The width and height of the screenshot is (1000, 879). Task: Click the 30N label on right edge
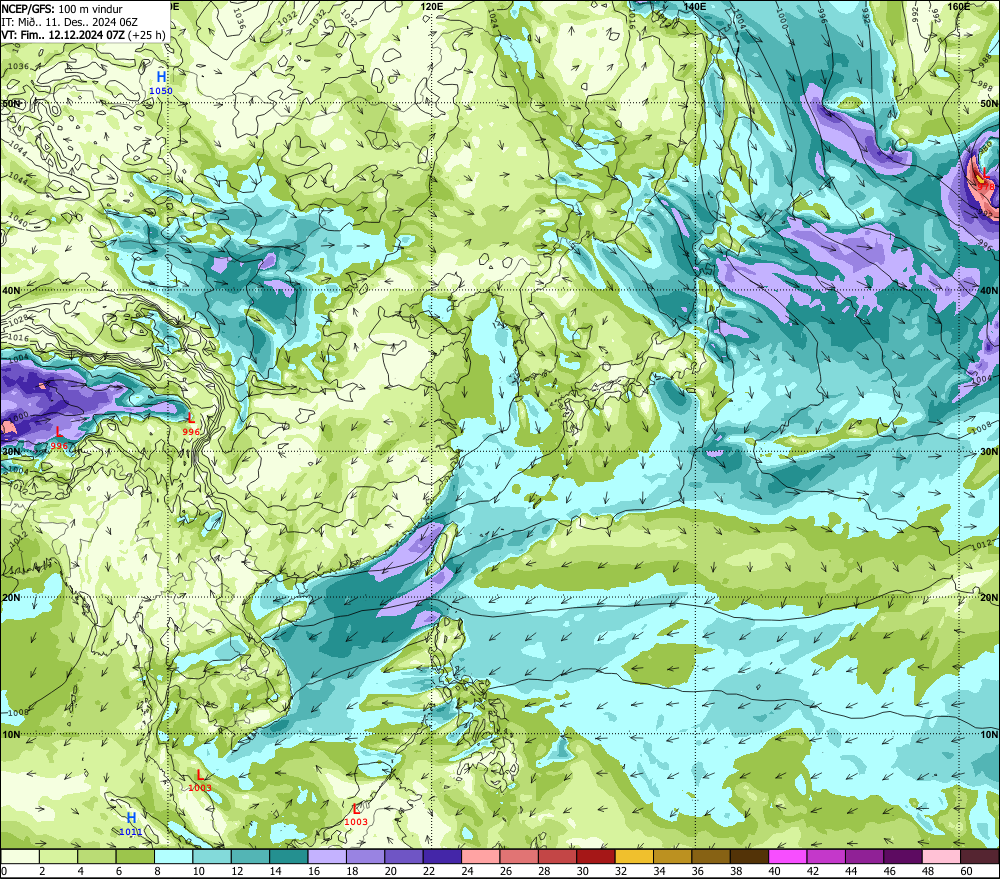click(989, 452)
